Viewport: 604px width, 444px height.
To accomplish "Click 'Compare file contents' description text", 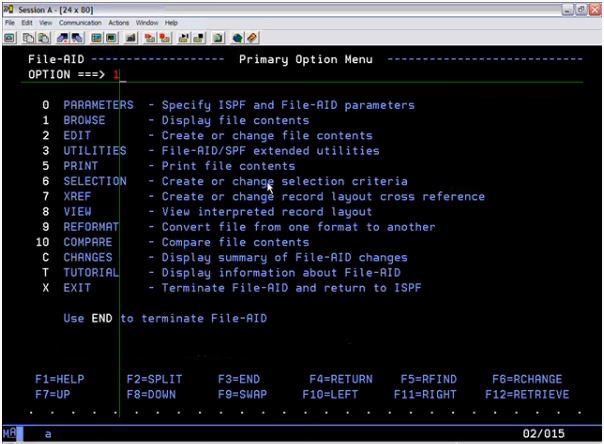I will tap(235, 243).
